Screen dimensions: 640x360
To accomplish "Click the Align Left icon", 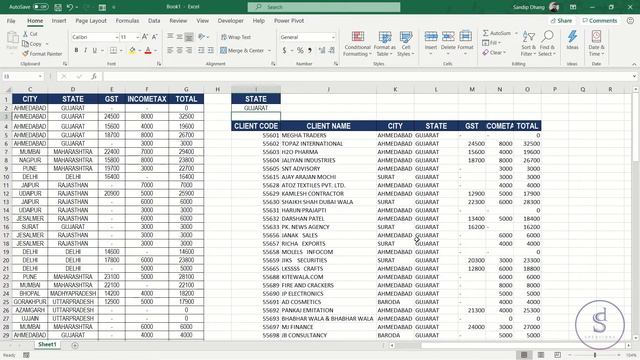I will click(170, 50).
